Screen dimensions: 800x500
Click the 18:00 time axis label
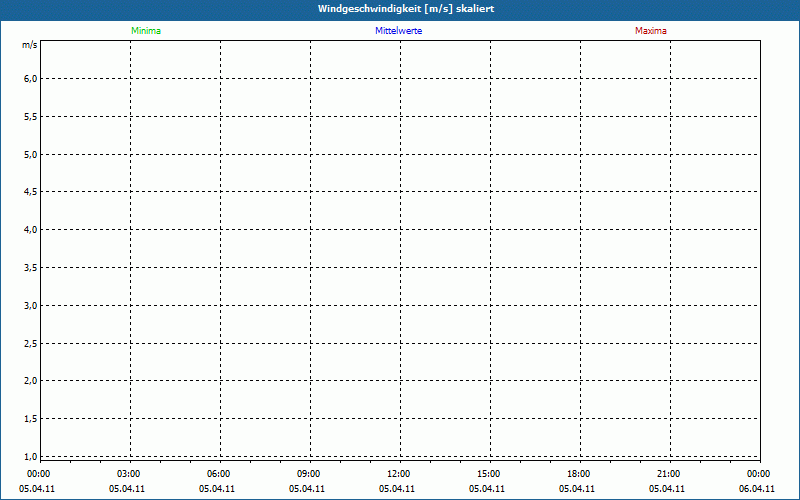point(578,474)
